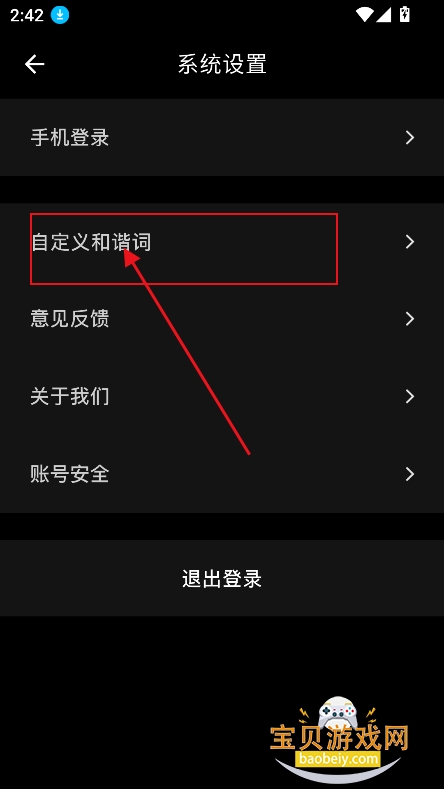Tap the download notification icon in status bar
Image resolution: width=444 pixels, height=789 pixels.
tap(60, 16)
